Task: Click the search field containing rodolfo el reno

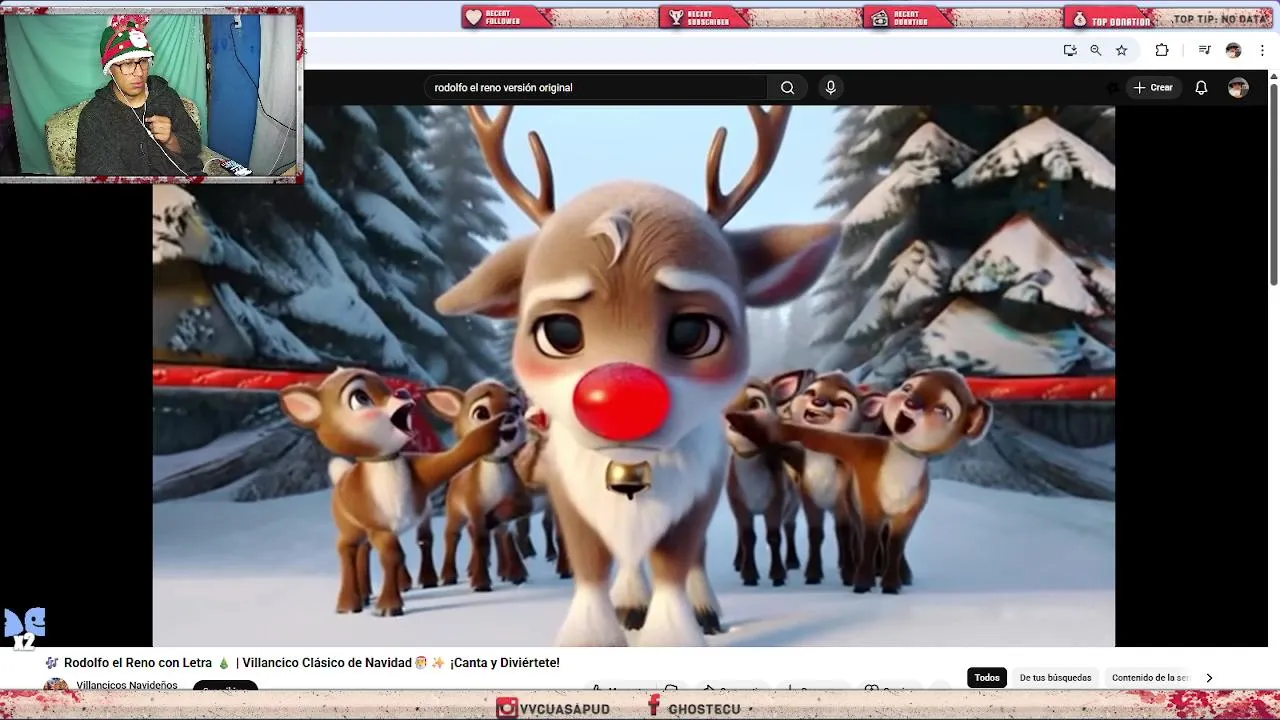Action: (596, 88)
